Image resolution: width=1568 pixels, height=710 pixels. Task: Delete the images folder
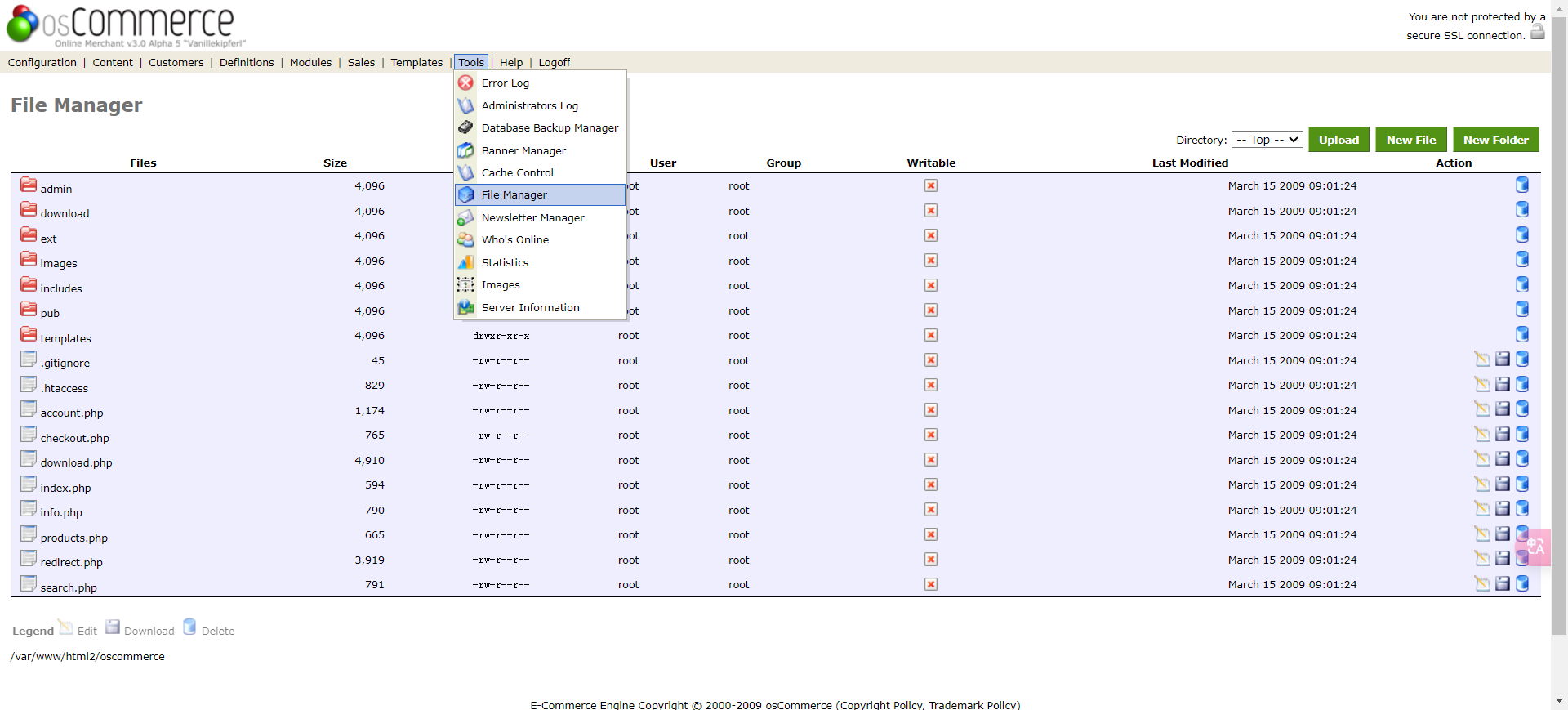coord(1522,260)
